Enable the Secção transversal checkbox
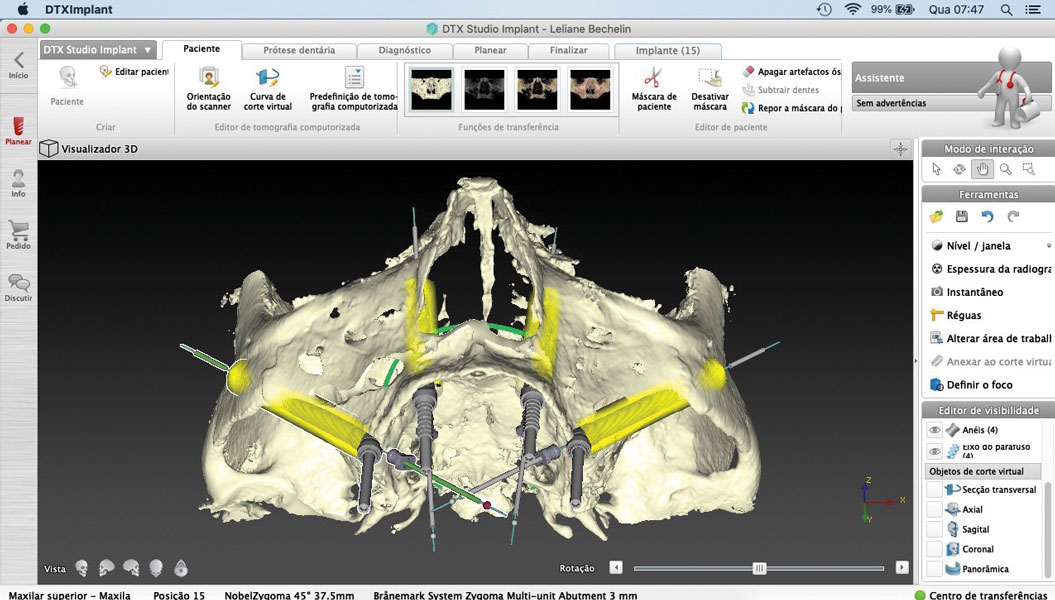This screenshot has width=1055, height=600. coord(934,490)
